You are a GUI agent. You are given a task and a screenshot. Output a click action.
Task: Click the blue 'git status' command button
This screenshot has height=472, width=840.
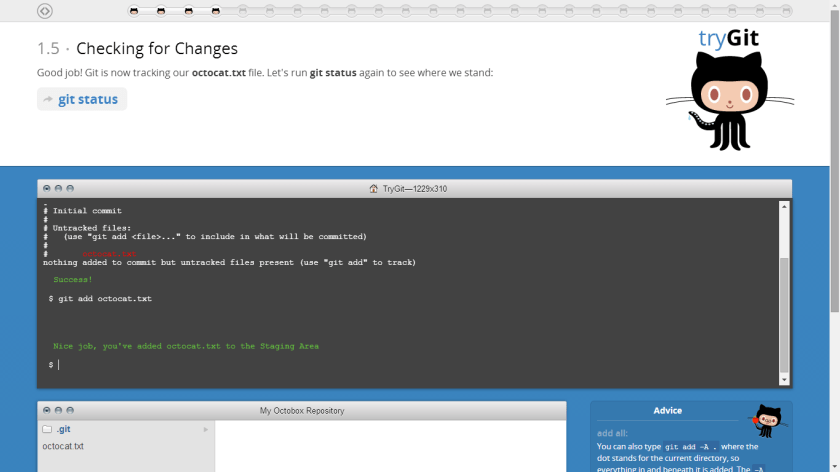[x=82, y=99]
